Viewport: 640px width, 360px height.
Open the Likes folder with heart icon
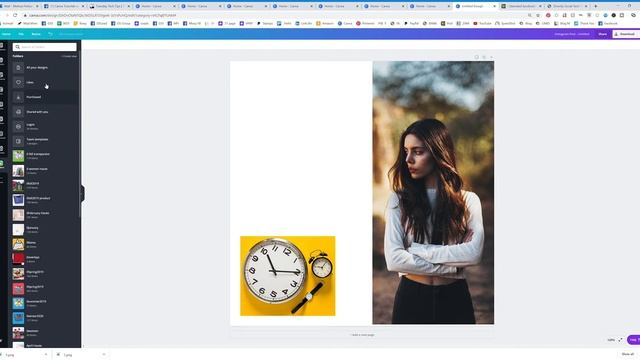point(44,82)
